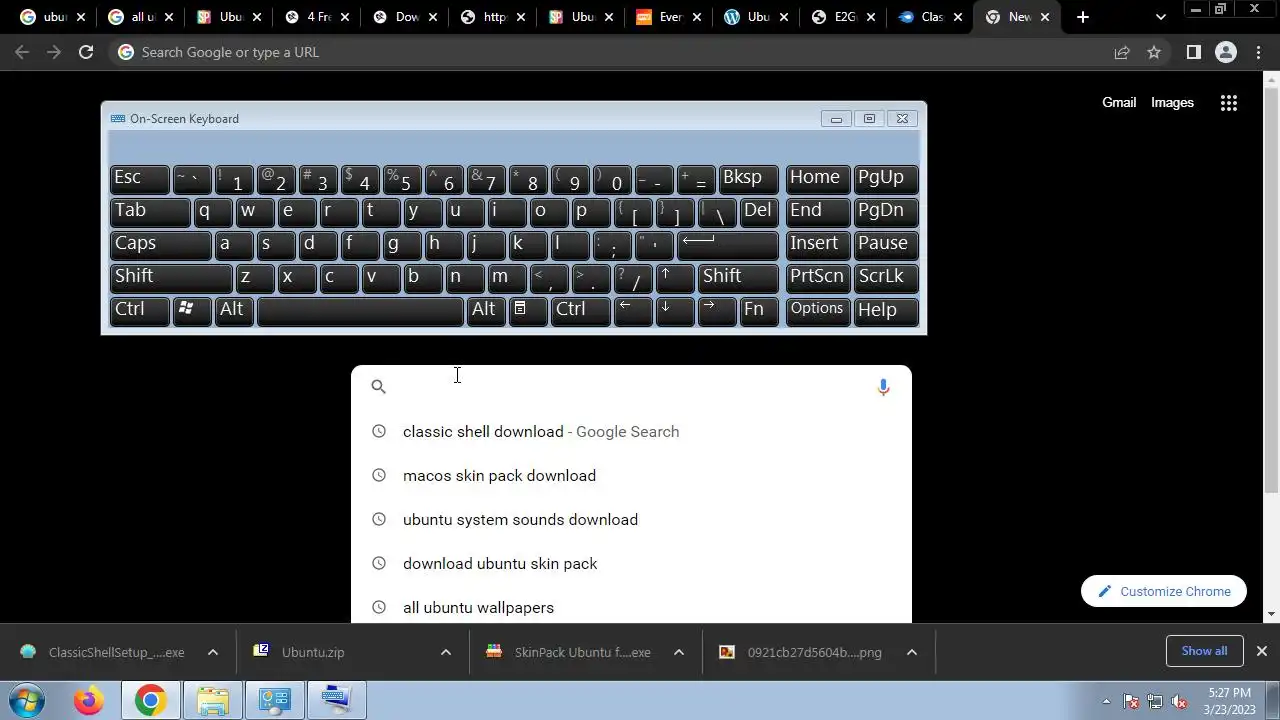
Task: Open the Gmail link
Action: click(1119, 102)
